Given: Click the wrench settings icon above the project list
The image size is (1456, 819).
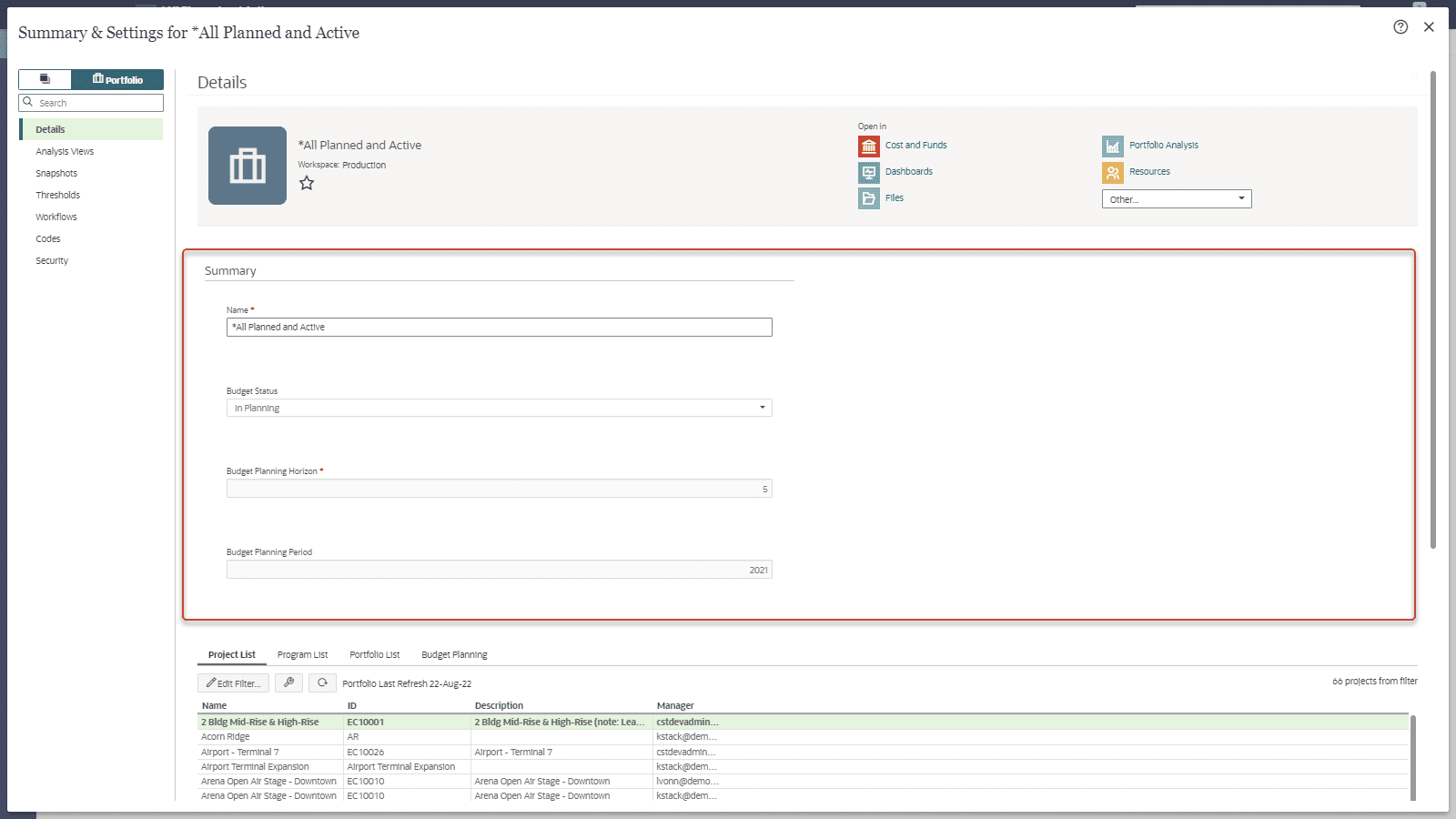Looking at the screenshot, I should coord(289,682).
